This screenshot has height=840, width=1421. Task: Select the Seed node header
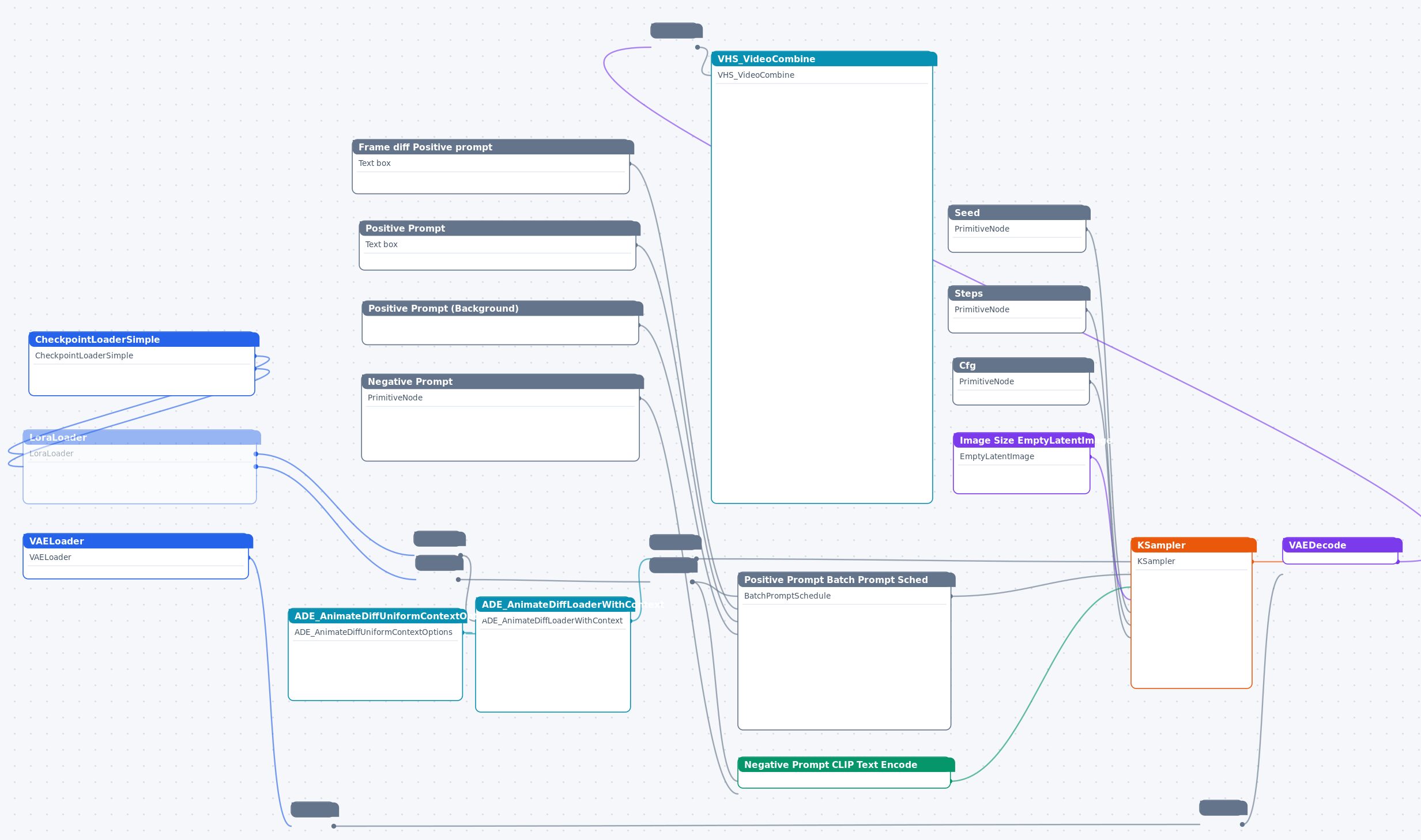click(x=1019, y=213)
